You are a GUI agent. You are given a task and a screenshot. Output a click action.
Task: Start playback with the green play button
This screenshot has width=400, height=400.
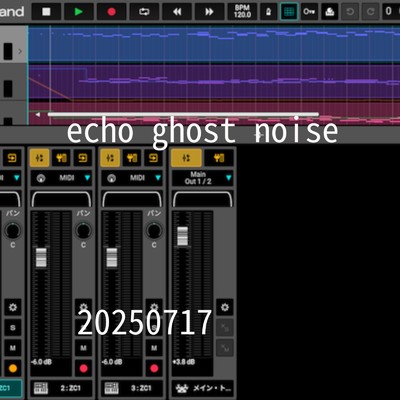79,12
